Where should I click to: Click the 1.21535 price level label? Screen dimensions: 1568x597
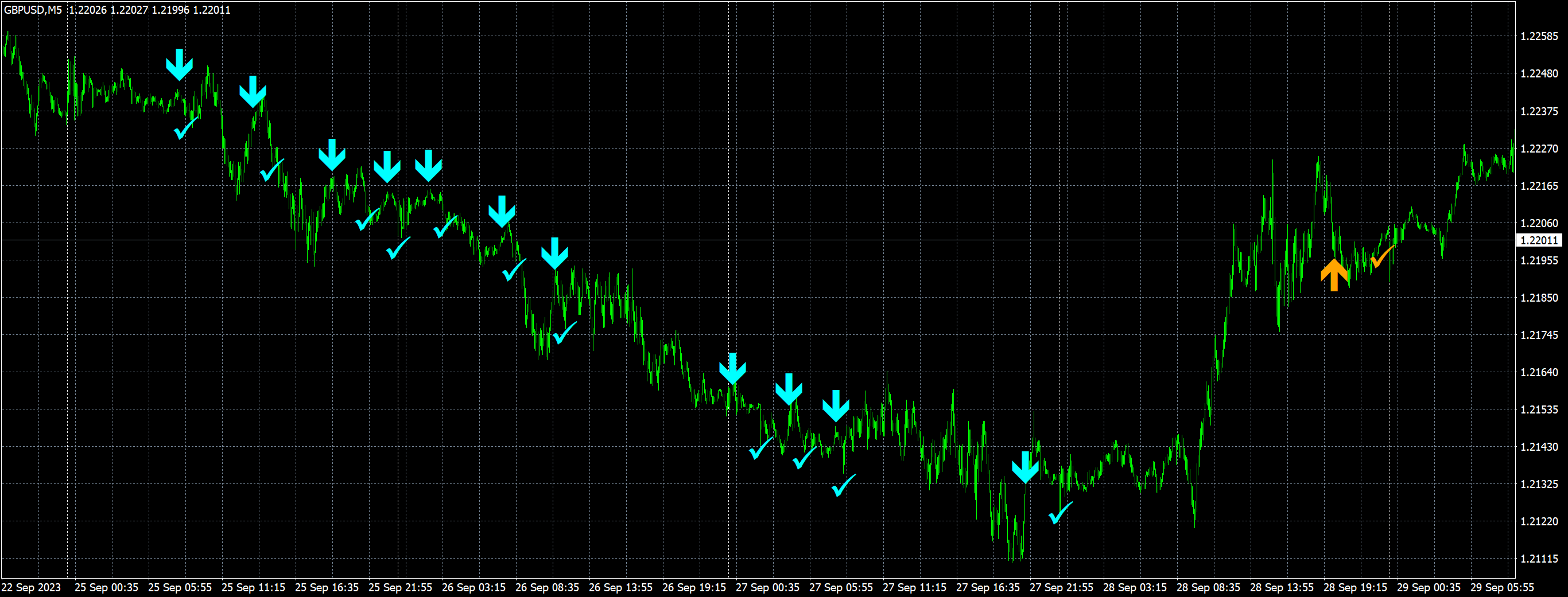click(x=1539, y=409)
